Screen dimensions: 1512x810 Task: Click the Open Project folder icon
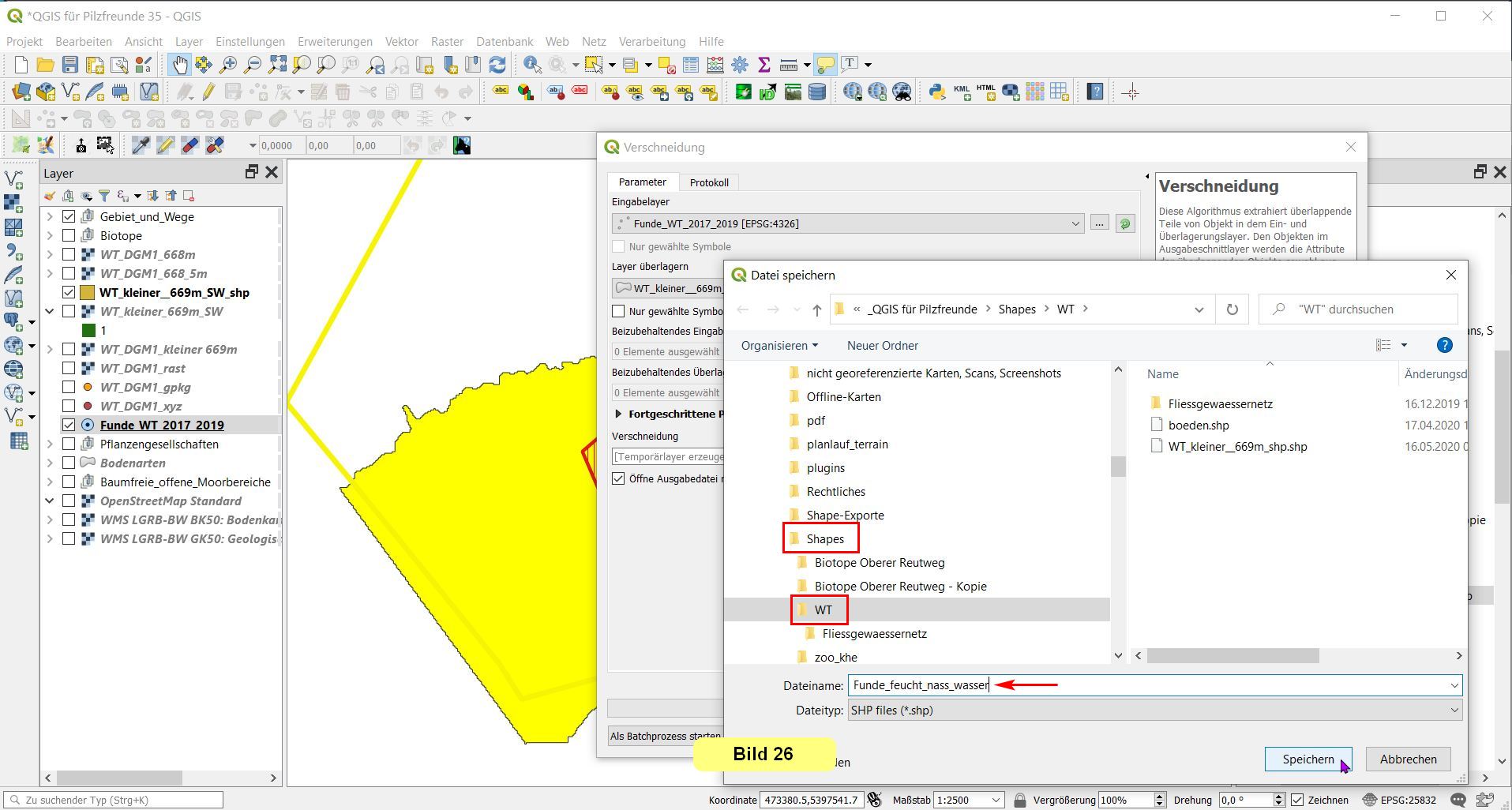click(45, 65)
